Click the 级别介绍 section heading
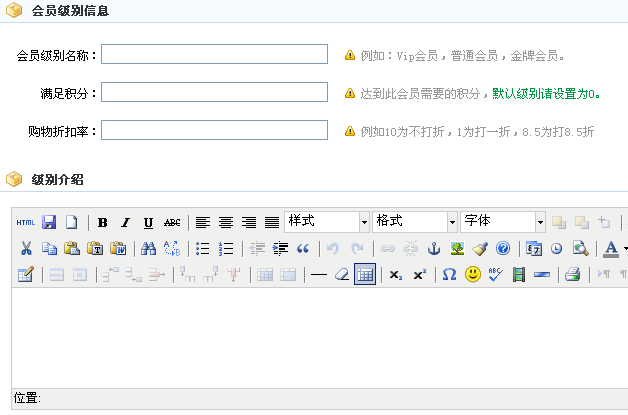 pyautogui.click(x=57, y=179)
